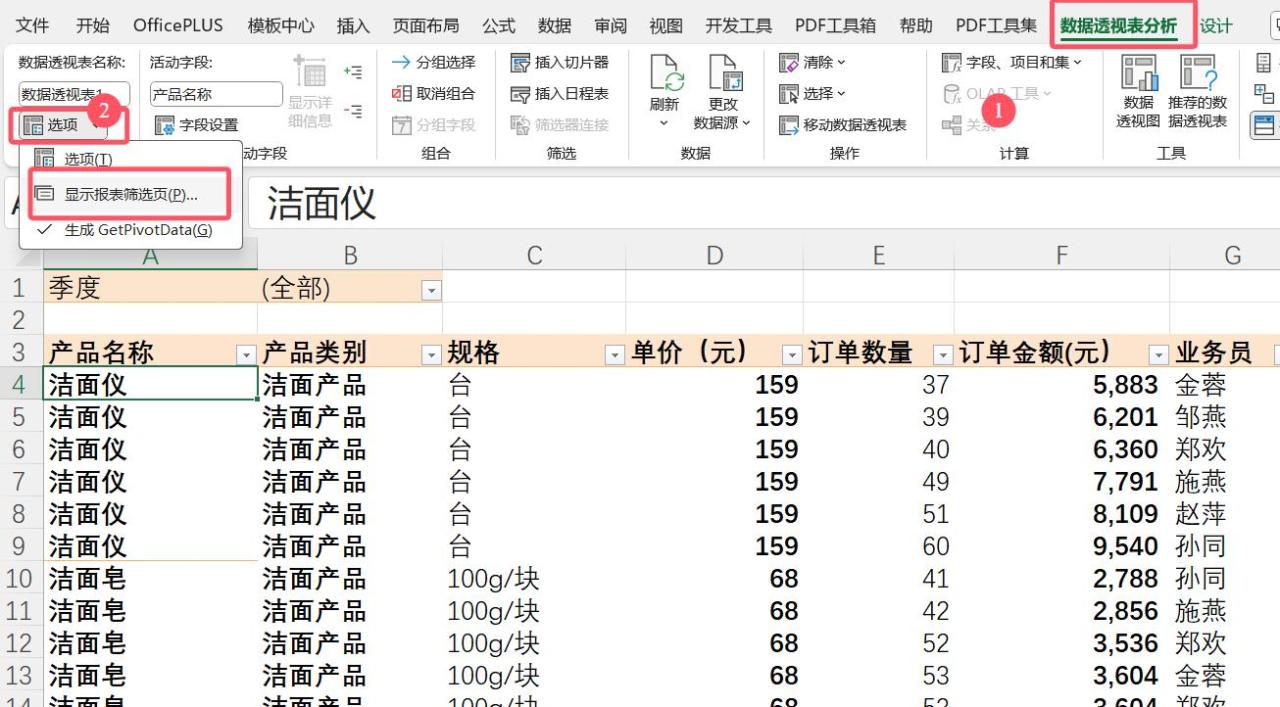The width and height of the screenshot is (1280, 707).
Task: Switch to the 插入 tab
Action: [353, 26]
